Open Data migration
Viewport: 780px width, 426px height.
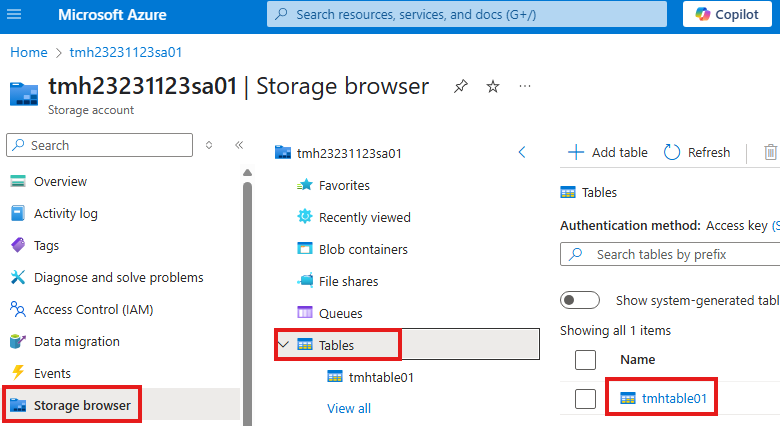coord(77,341)
